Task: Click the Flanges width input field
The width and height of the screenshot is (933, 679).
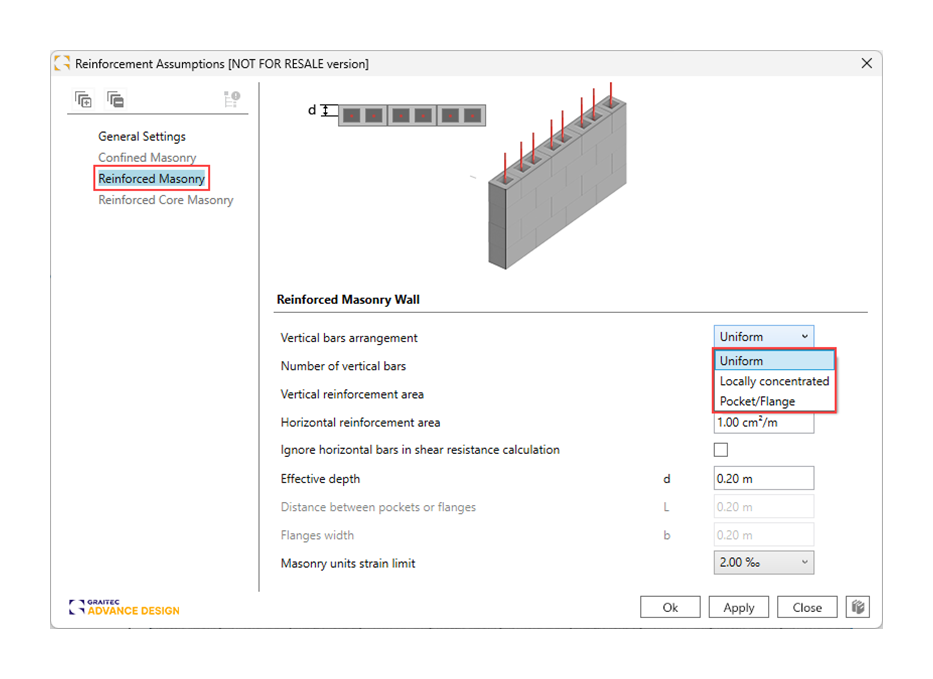Action: 763,535
